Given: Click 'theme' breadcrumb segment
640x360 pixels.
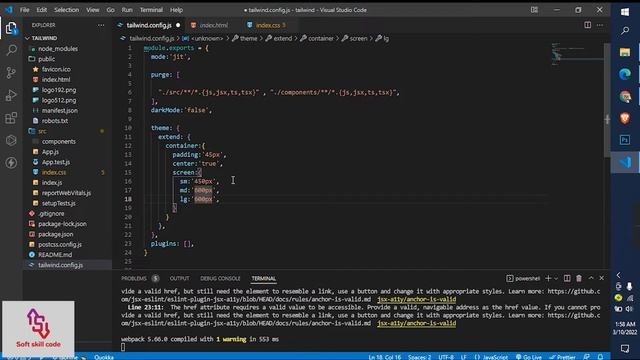Looking at the screenshot, I should point(248,38).
